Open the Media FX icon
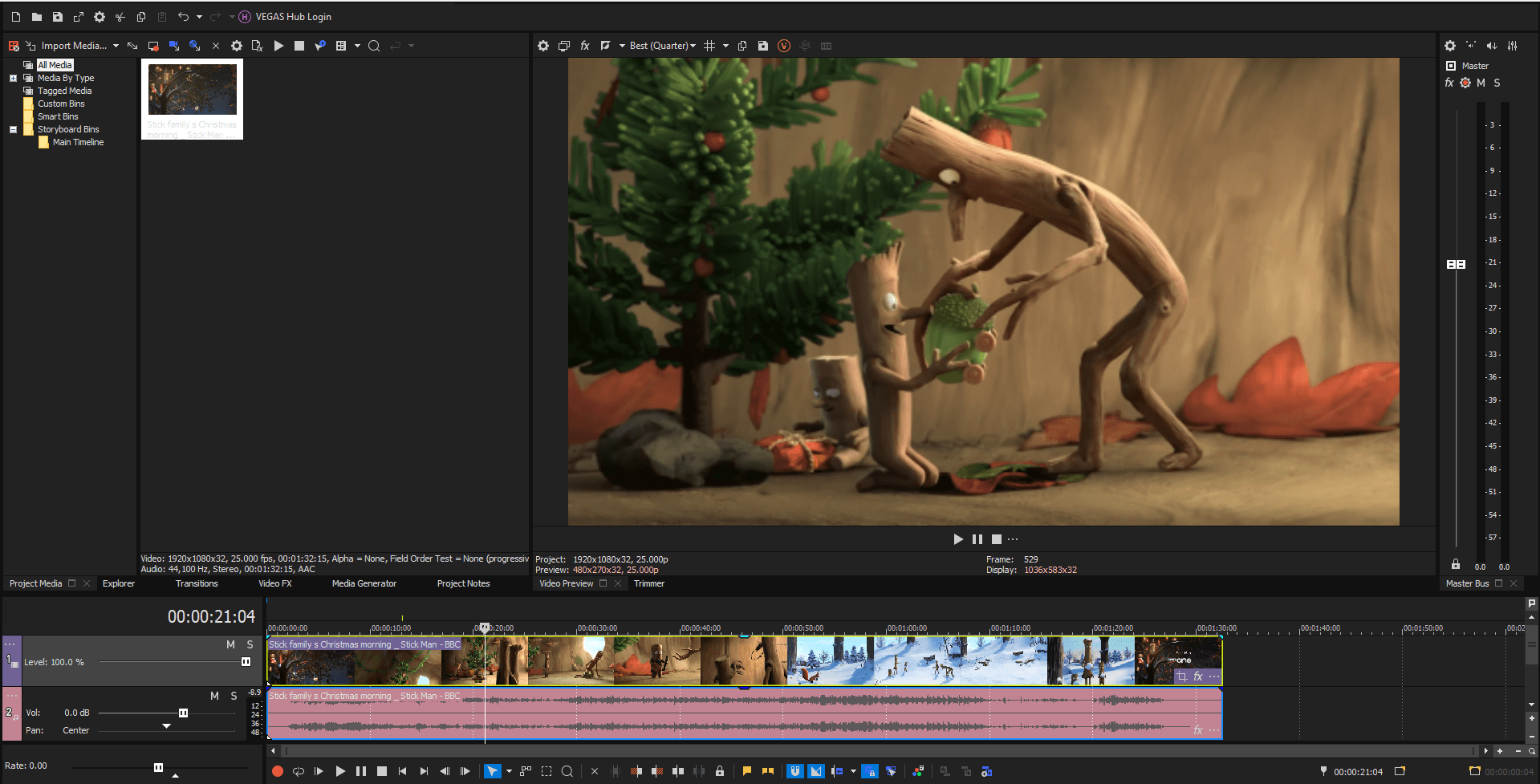1540x784 pixels. [x=258, y=46]
